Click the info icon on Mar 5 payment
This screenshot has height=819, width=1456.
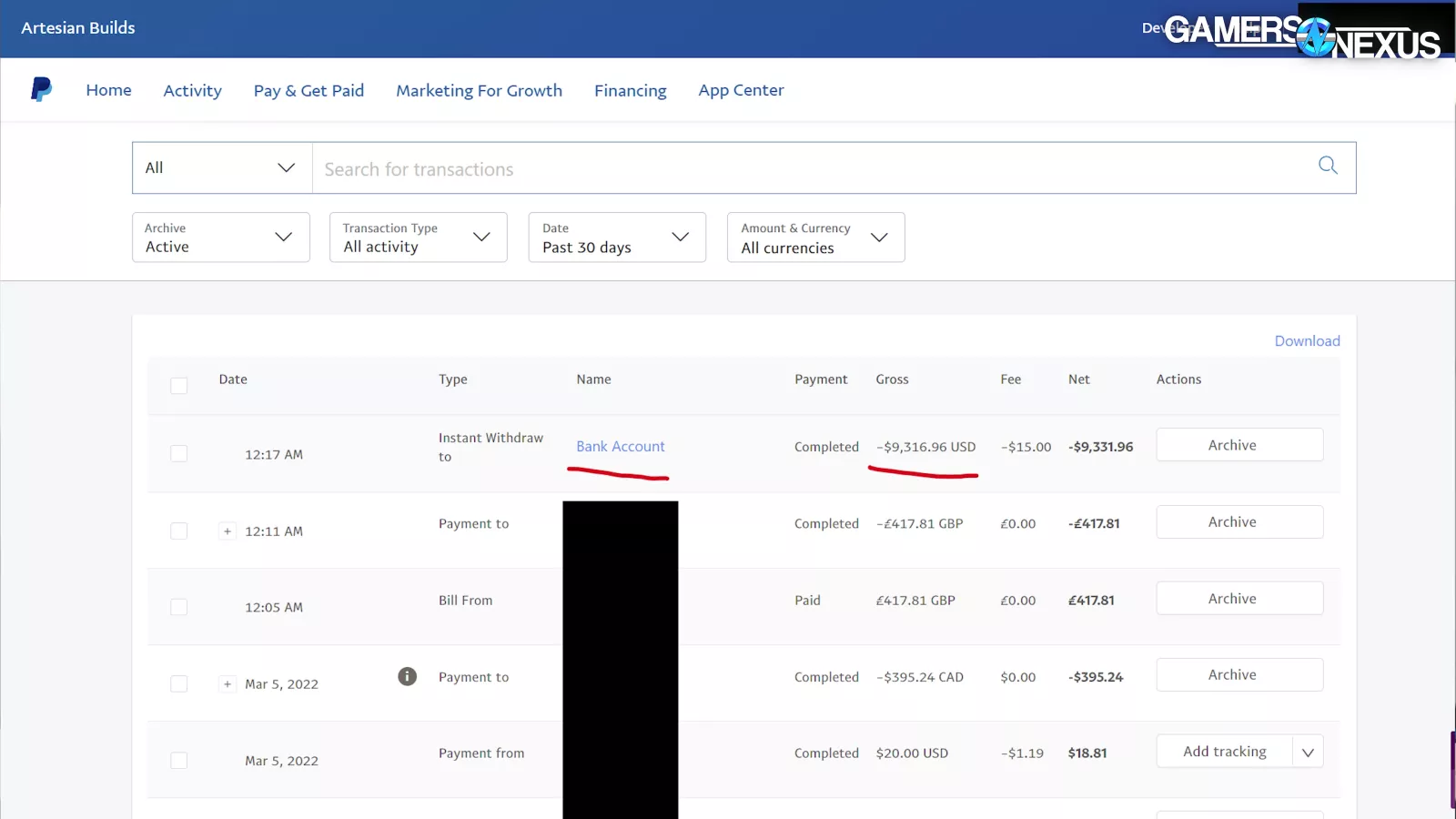click(407, 676)
